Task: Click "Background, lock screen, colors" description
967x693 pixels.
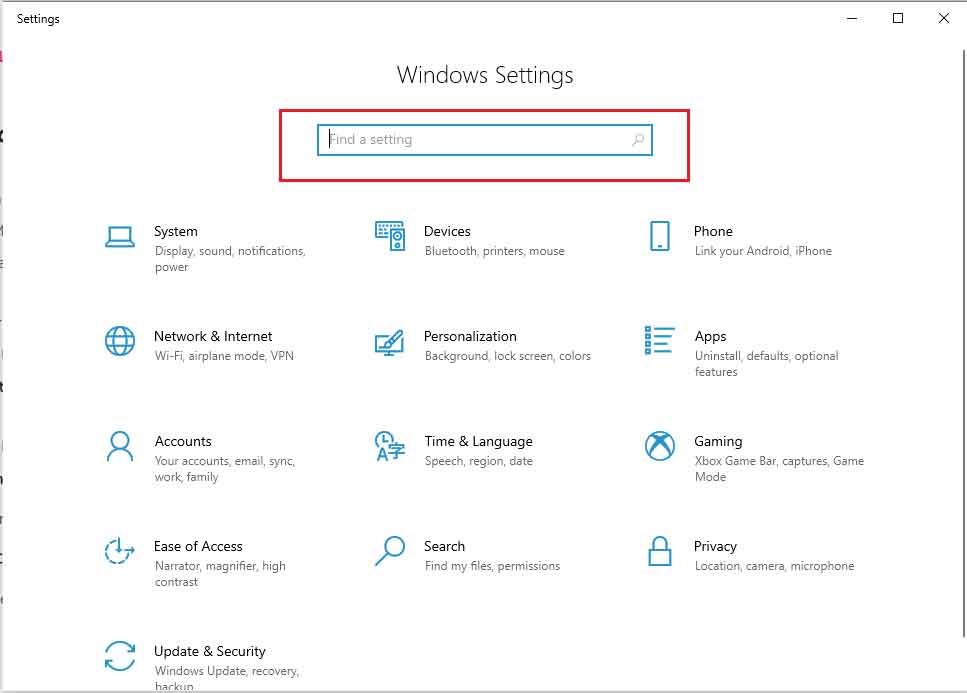Action: (x=508, y=356)
